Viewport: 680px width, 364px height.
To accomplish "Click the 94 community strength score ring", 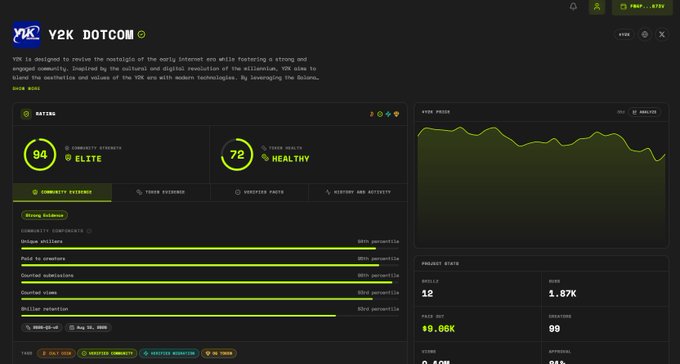I will pyautogui.click(x=40, y=154).
